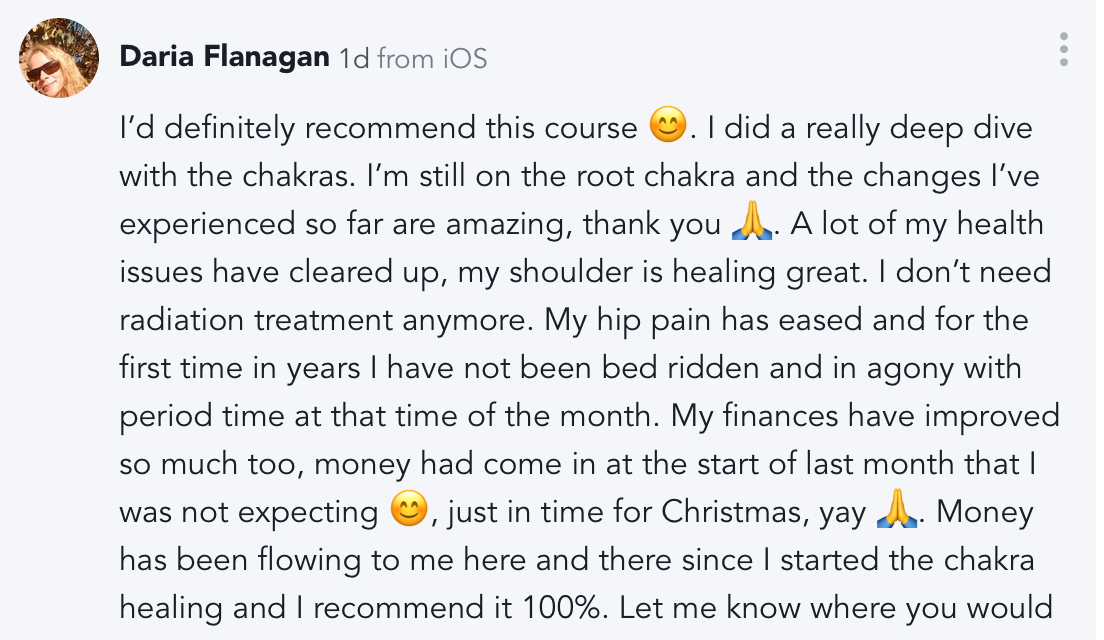Click Daria Flanagan's profile avatar

point(59,58)
